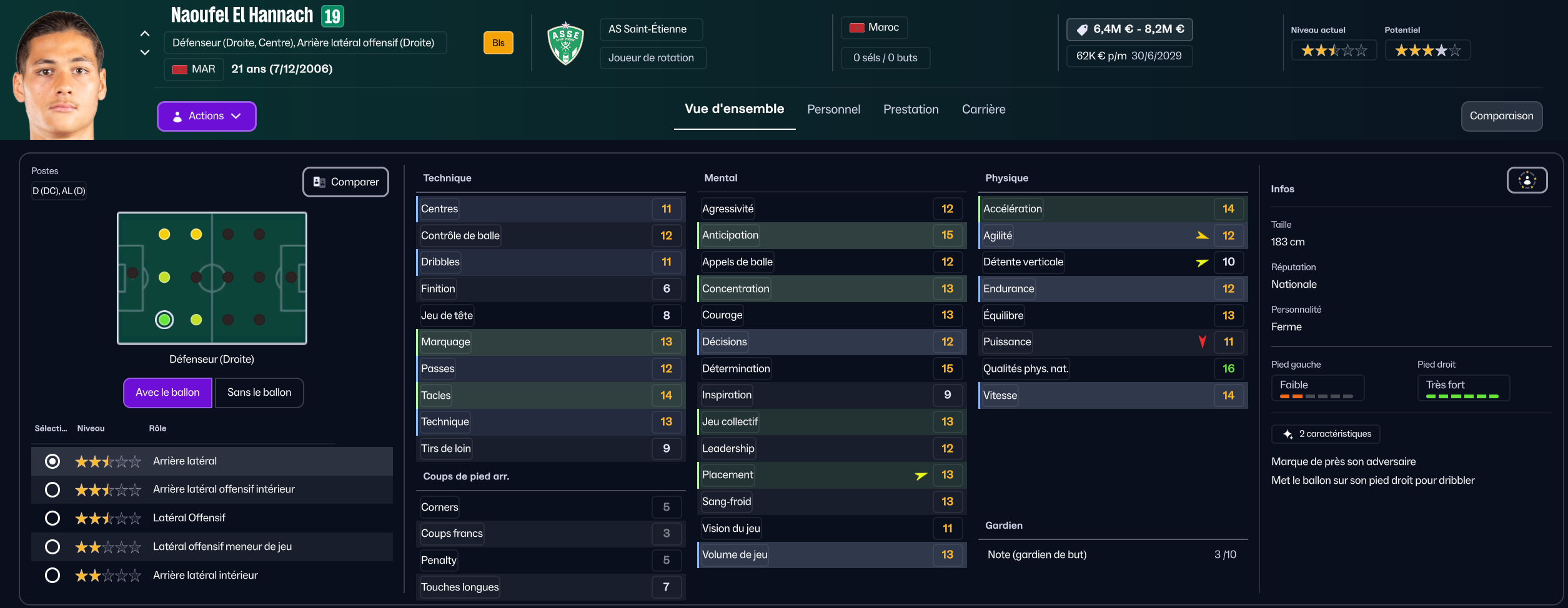1568x608 pixels.
Task: Click the transfer value price tag icon
Action: tap(1082, 29)
